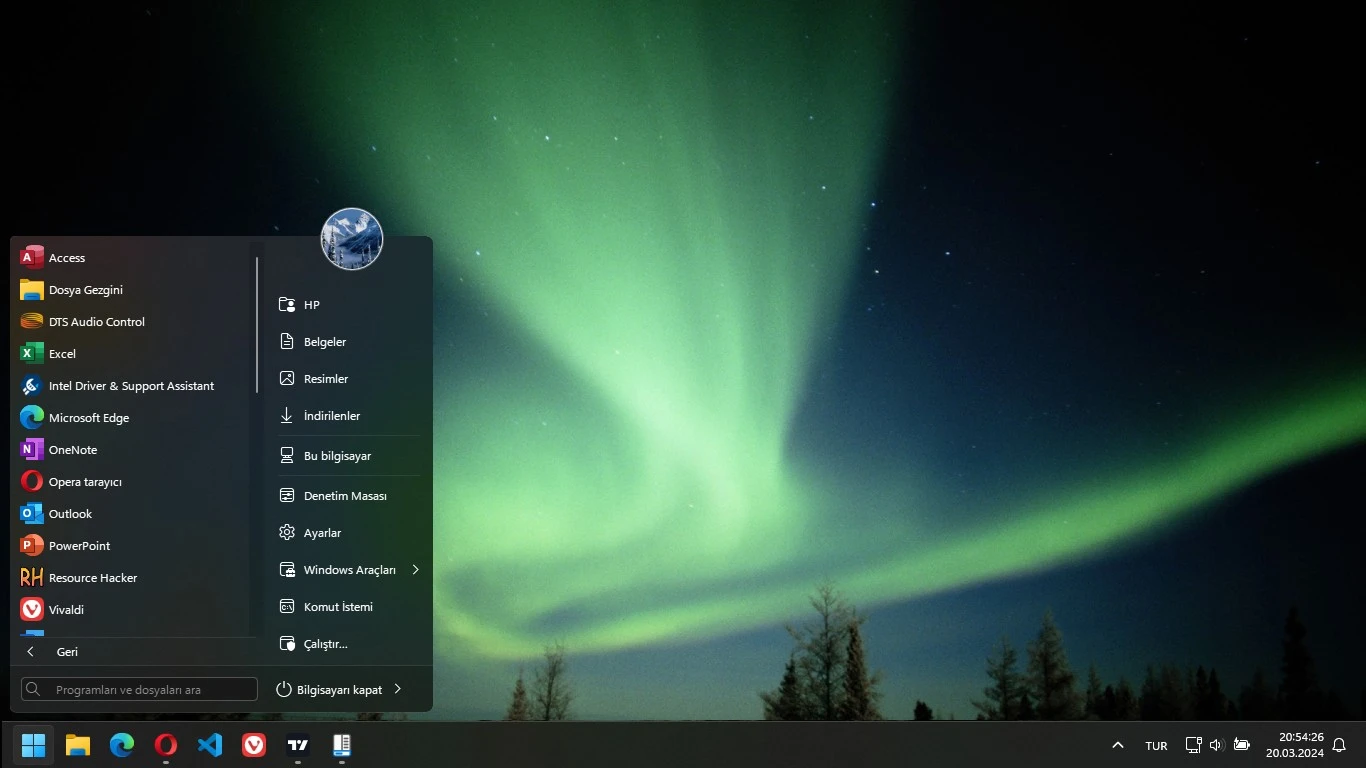Open Outlook from the program list

pos(132,514)
